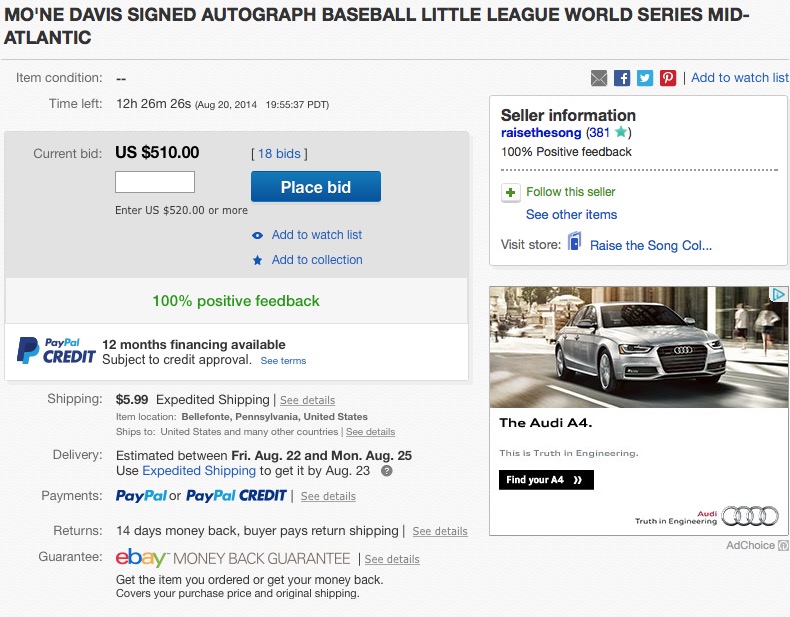The width and height of the screenshot is (790, 617).
Task: Click star icon next to Add to collection
Action: coord(257,260)
